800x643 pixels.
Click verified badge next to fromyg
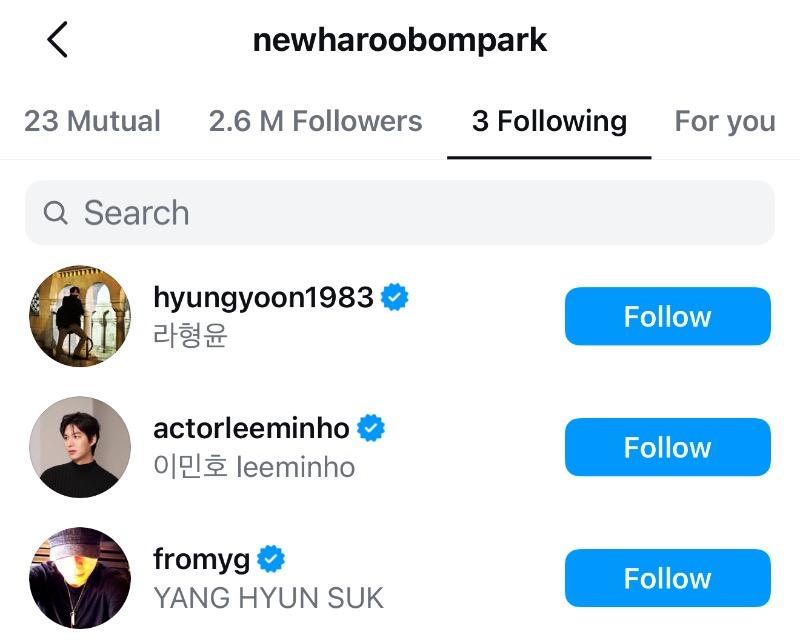point(271,559)
